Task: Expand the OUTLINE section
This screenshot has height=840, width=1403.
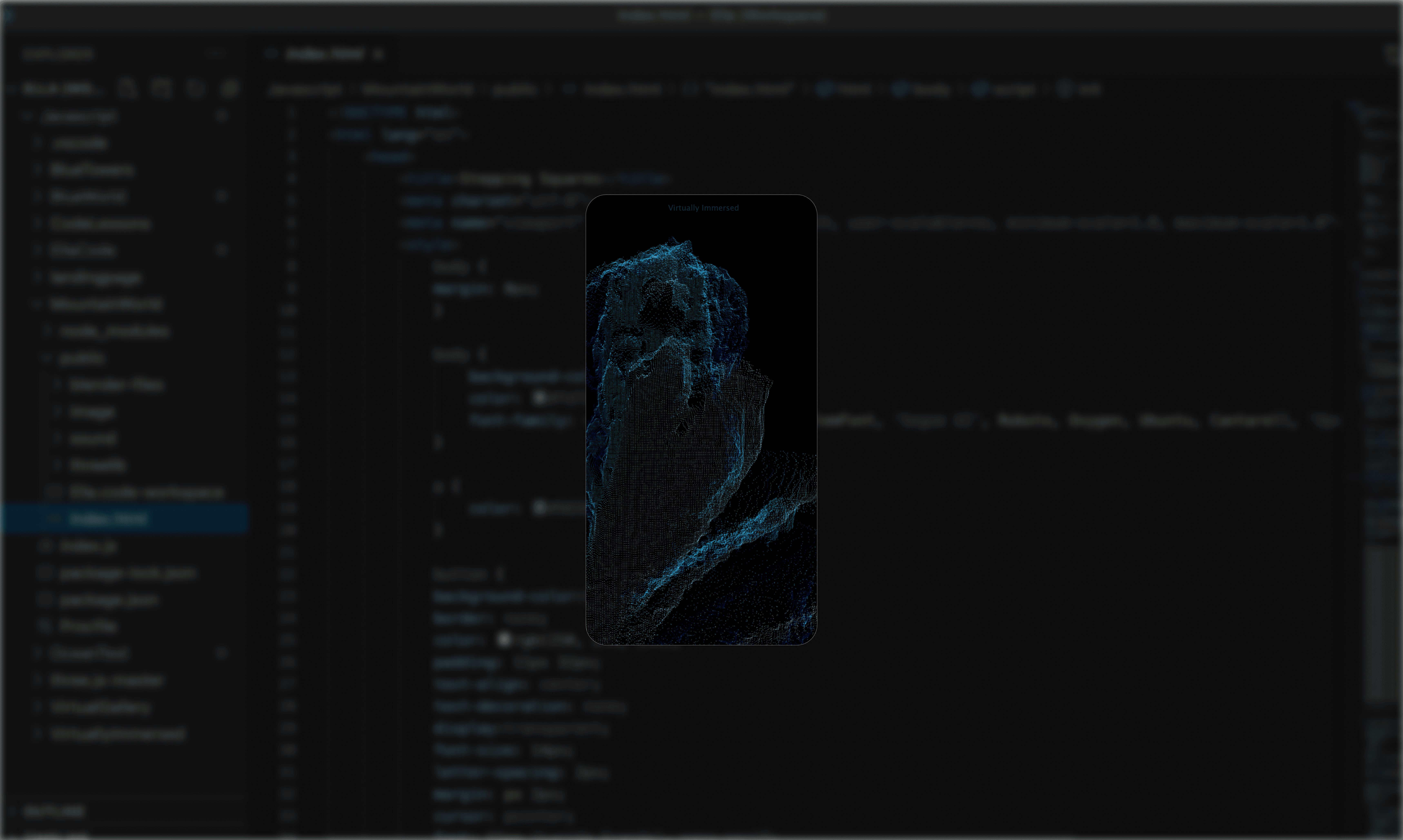Action: pyautogui.click(x=54, y=812)
